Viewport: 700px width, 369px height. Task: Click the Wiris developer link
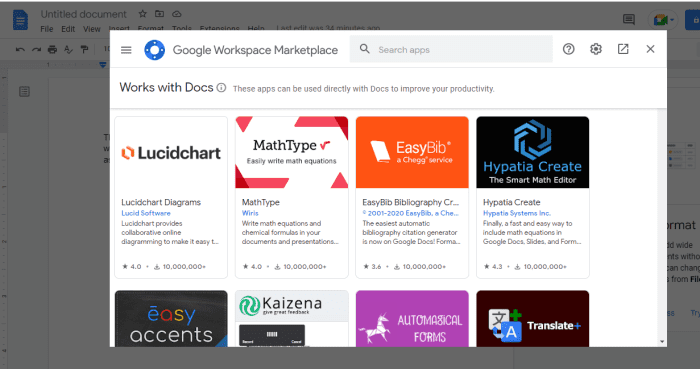[250, 213]
